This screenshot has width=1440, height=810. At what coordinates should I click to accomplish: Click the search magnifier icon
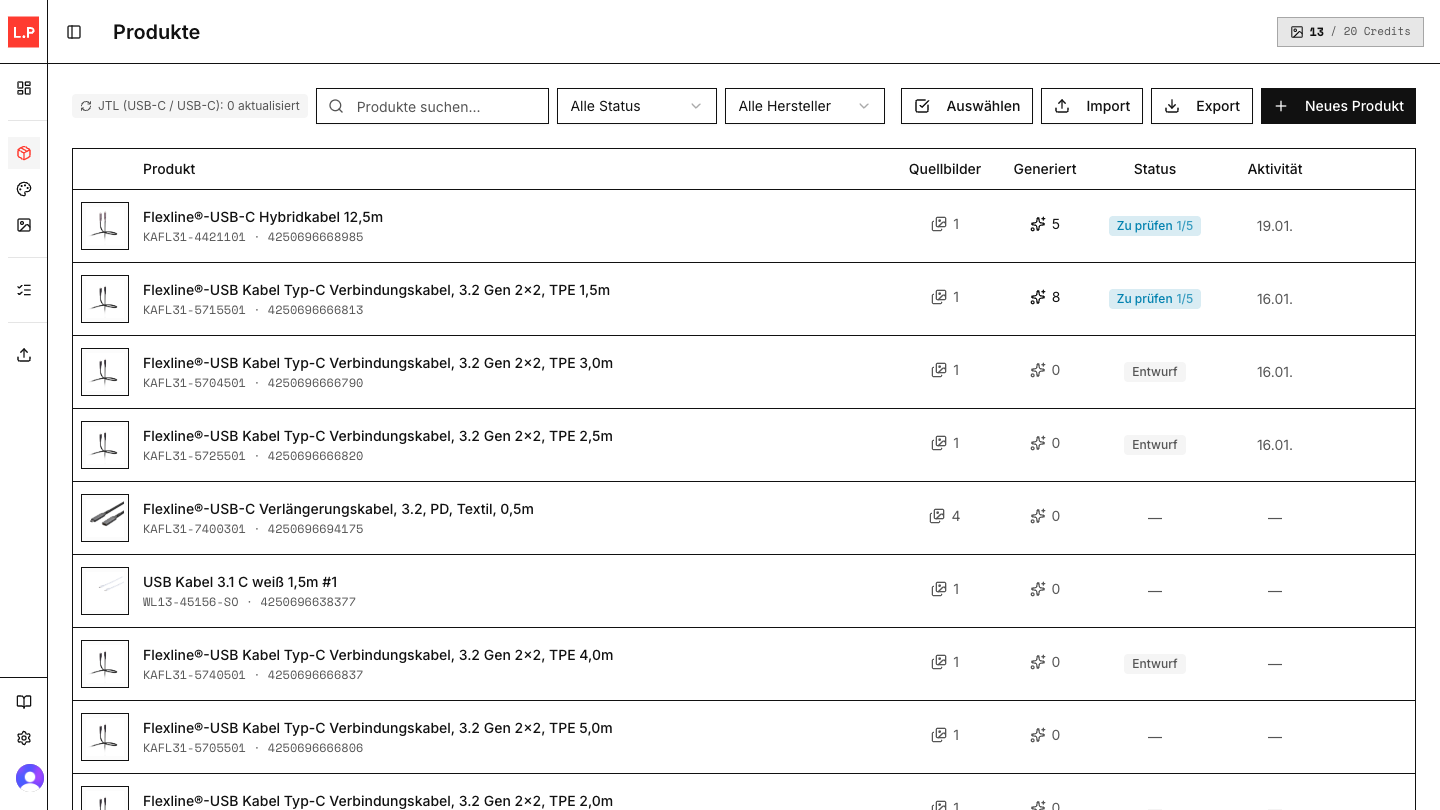pos(336,106)
